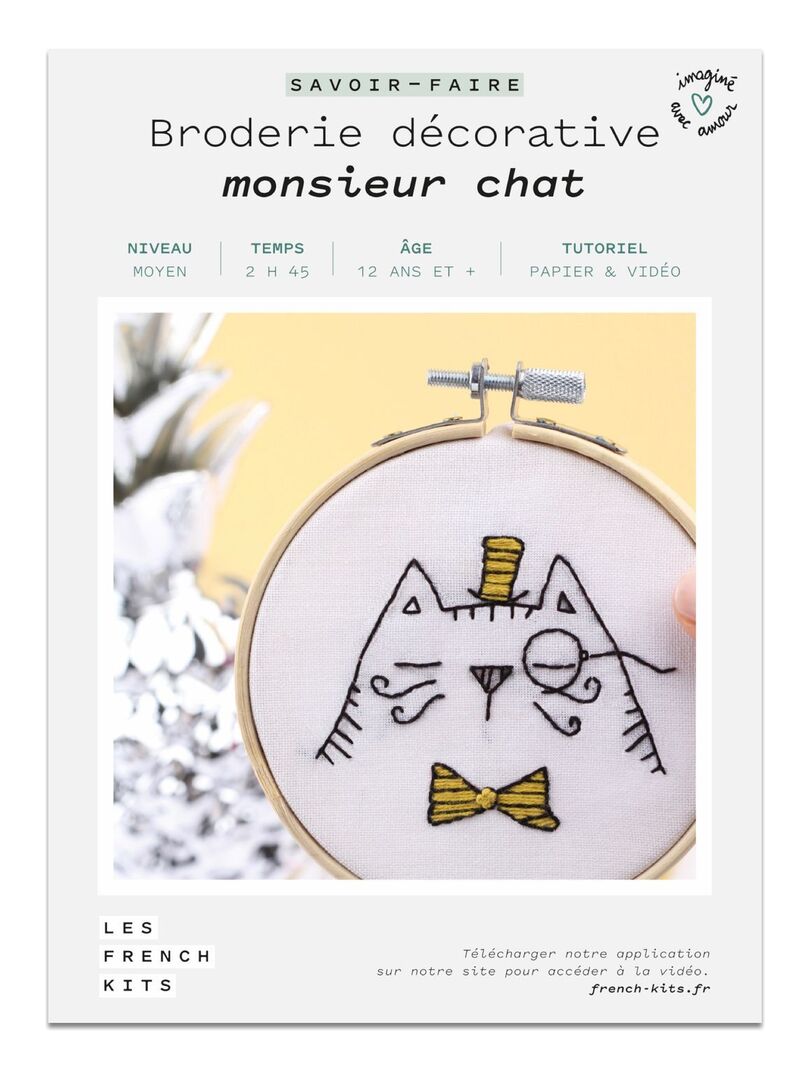Click the SAVOIR-FAIRE label tag

[405, 85]
